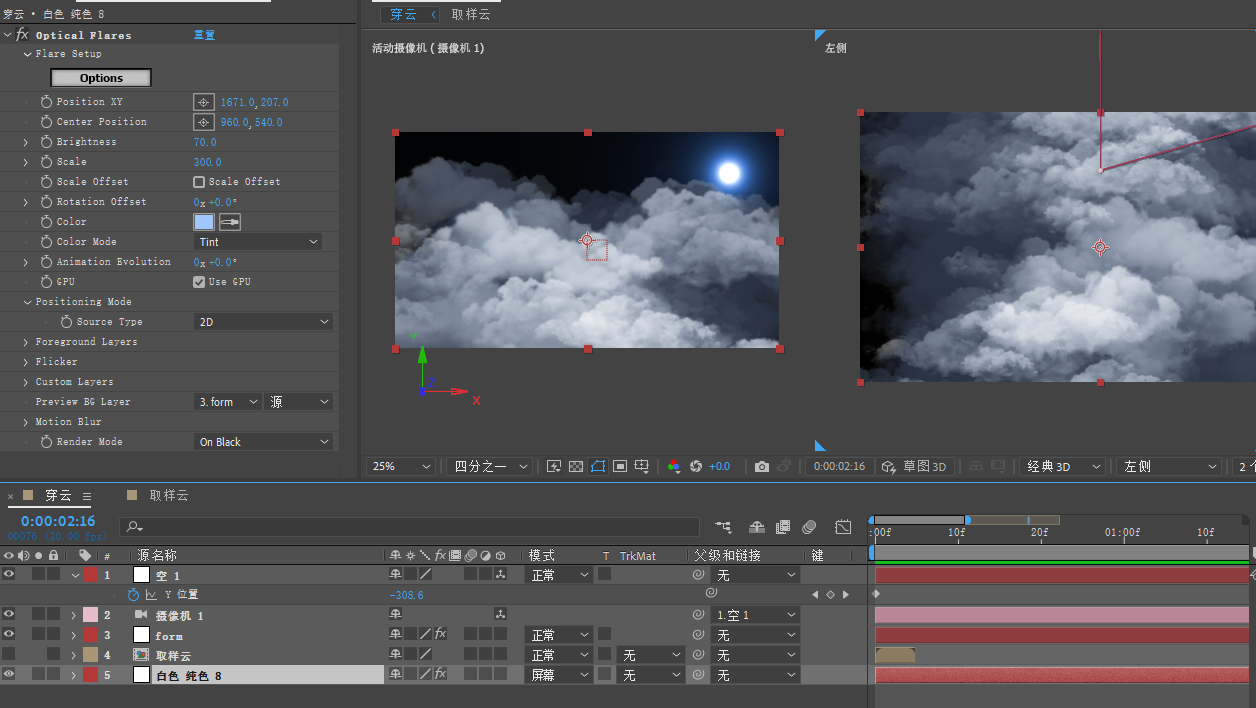Open the 四分之一 resolution dropdown
This screenshot has height=708, width=1256.
pyautogui.click(x=489, y=466)
